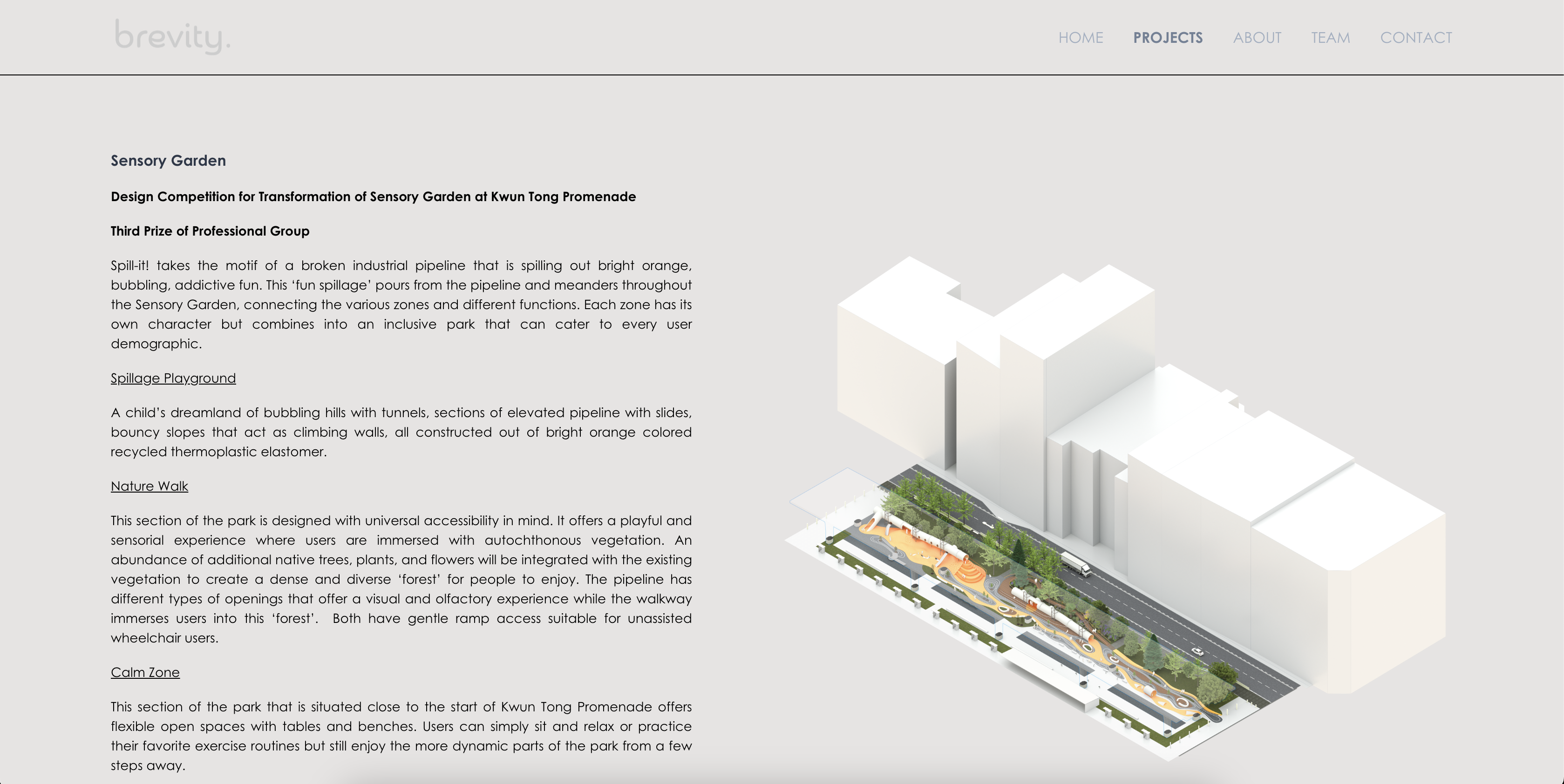The image size is (1564, 784).
Task: Open the PROJECTS nav item
Action: [1167, 38]
